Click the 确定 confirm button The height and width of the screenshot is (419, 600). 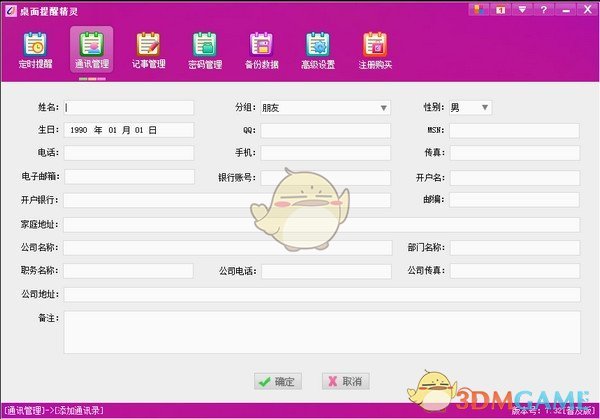[x=277, y=381]
